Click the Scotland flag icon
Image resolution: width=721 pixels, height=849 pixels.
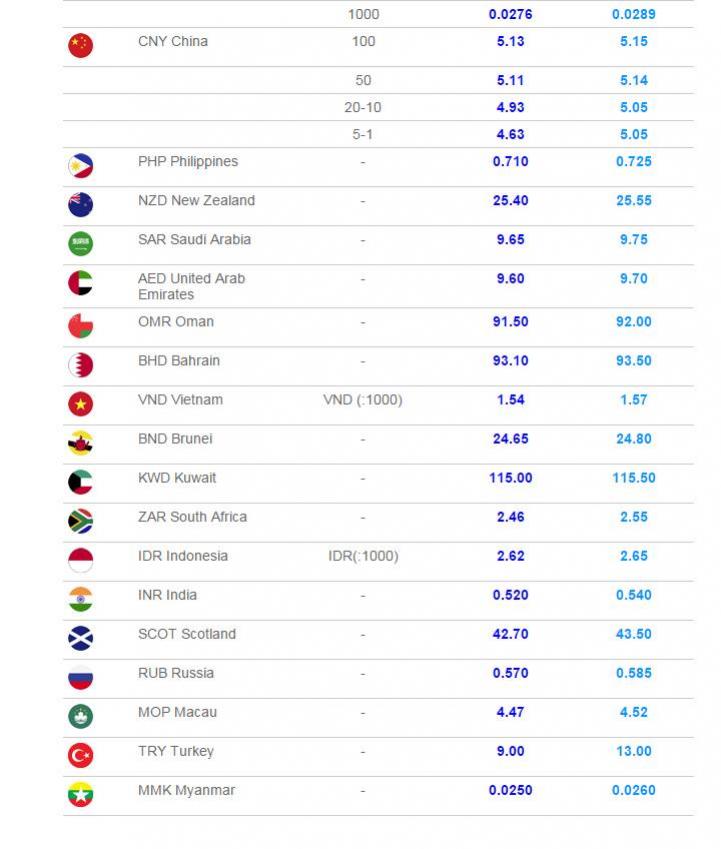(81, 638)
